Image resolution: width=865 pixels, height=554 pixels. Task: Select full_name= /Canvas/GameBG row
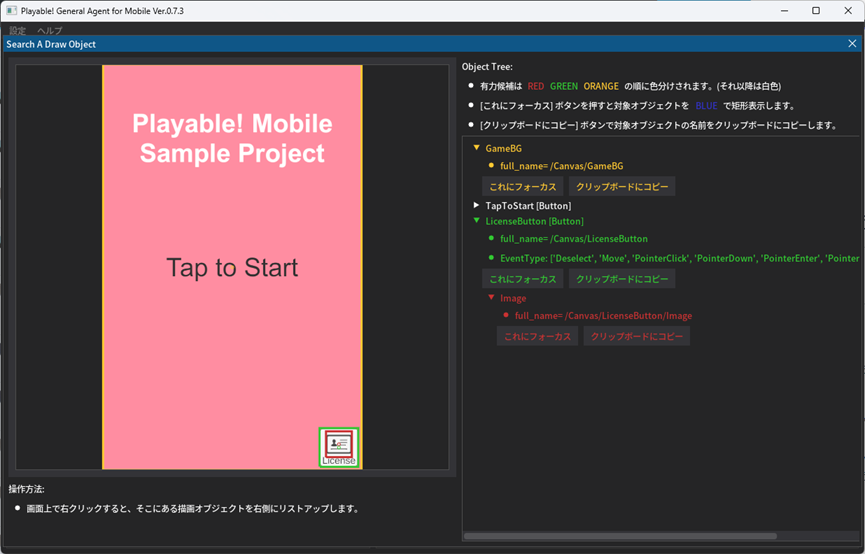click(x=562, y=166)
